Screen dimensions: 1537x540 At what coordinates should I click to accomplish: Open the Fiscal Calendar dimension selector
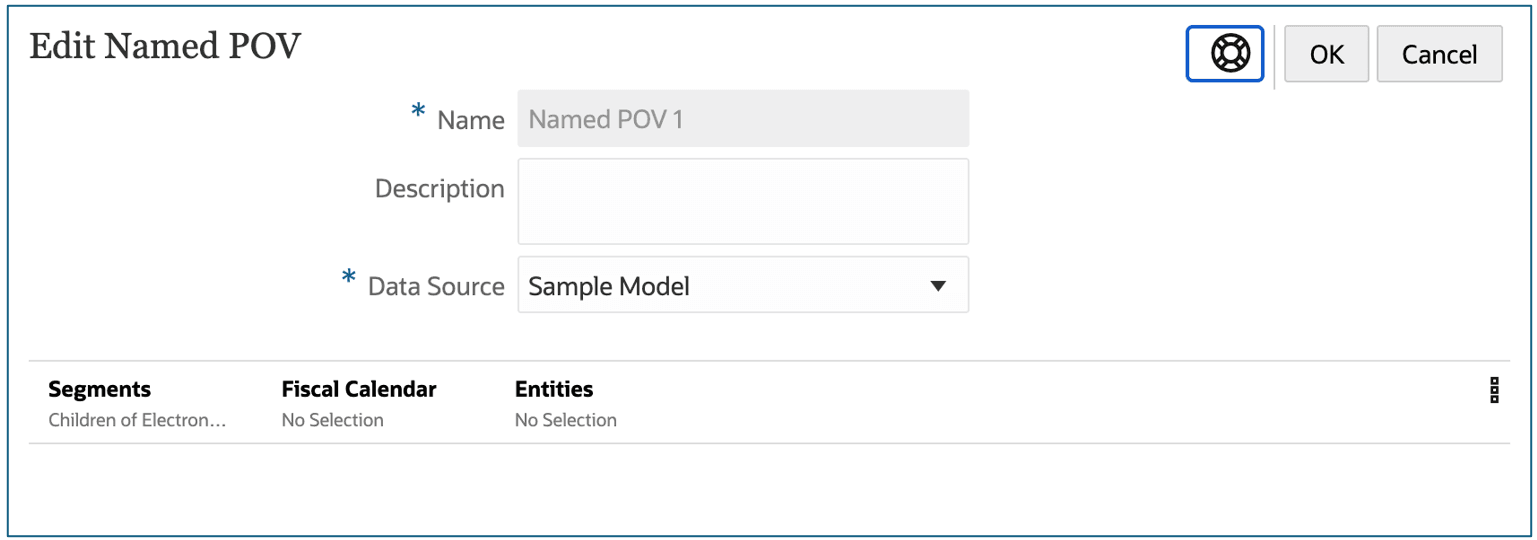pyautogui.click(x=359, y=389)
